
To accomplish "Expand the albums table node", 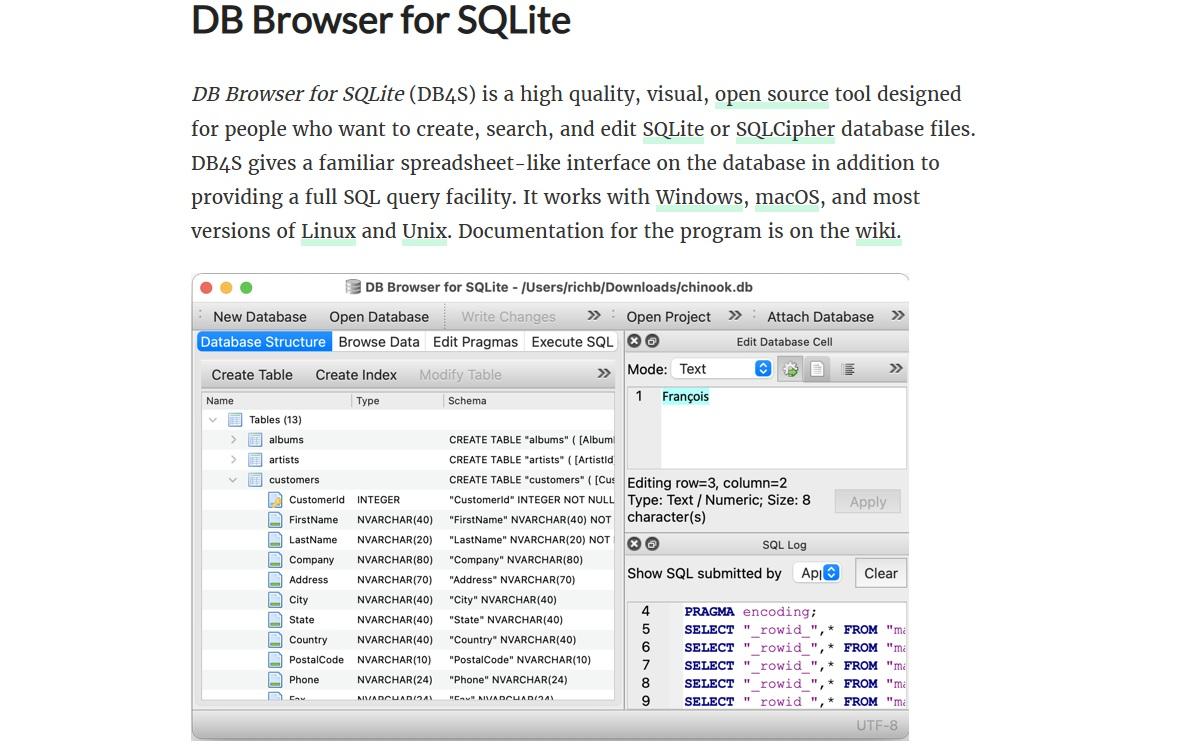I will 234,439.
